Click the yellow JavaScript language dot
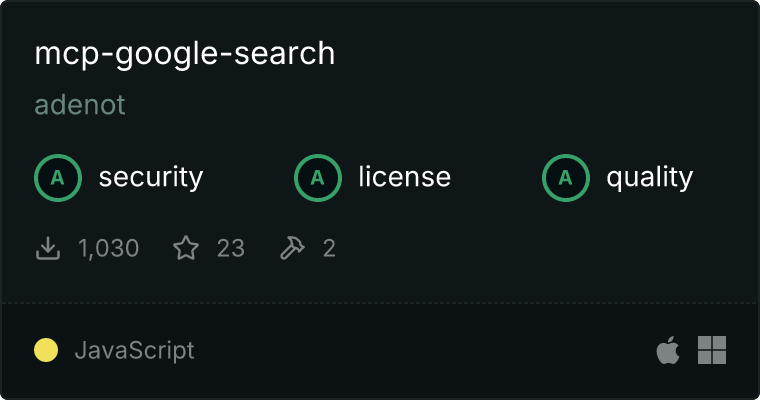 (46, 350)
